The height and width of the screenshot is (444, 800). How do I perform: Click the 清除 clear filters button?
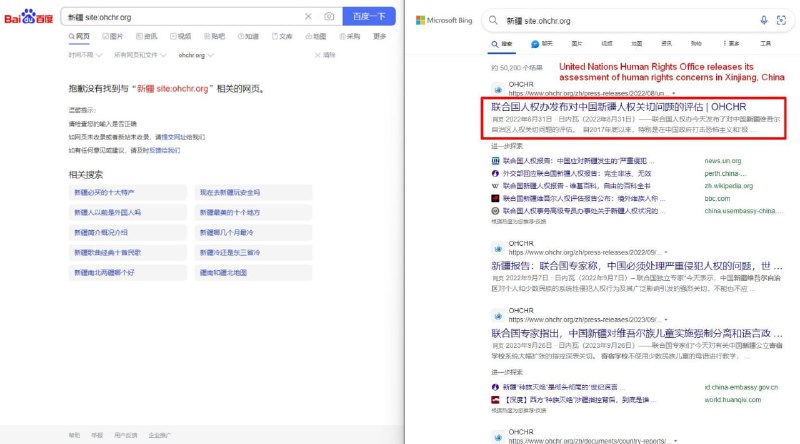click(x=325, y=55)
